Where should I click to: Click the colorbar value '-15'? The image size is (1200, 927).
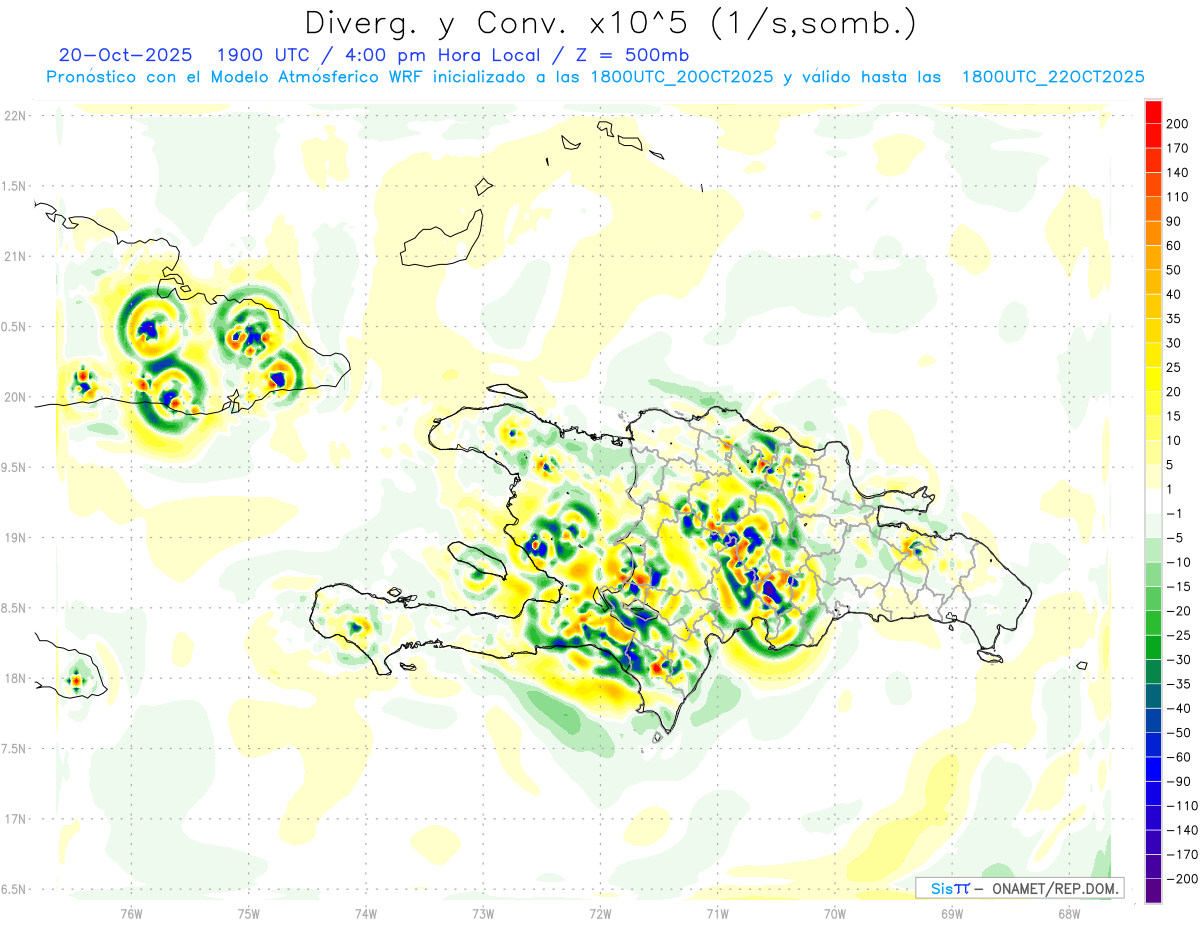1179,587
